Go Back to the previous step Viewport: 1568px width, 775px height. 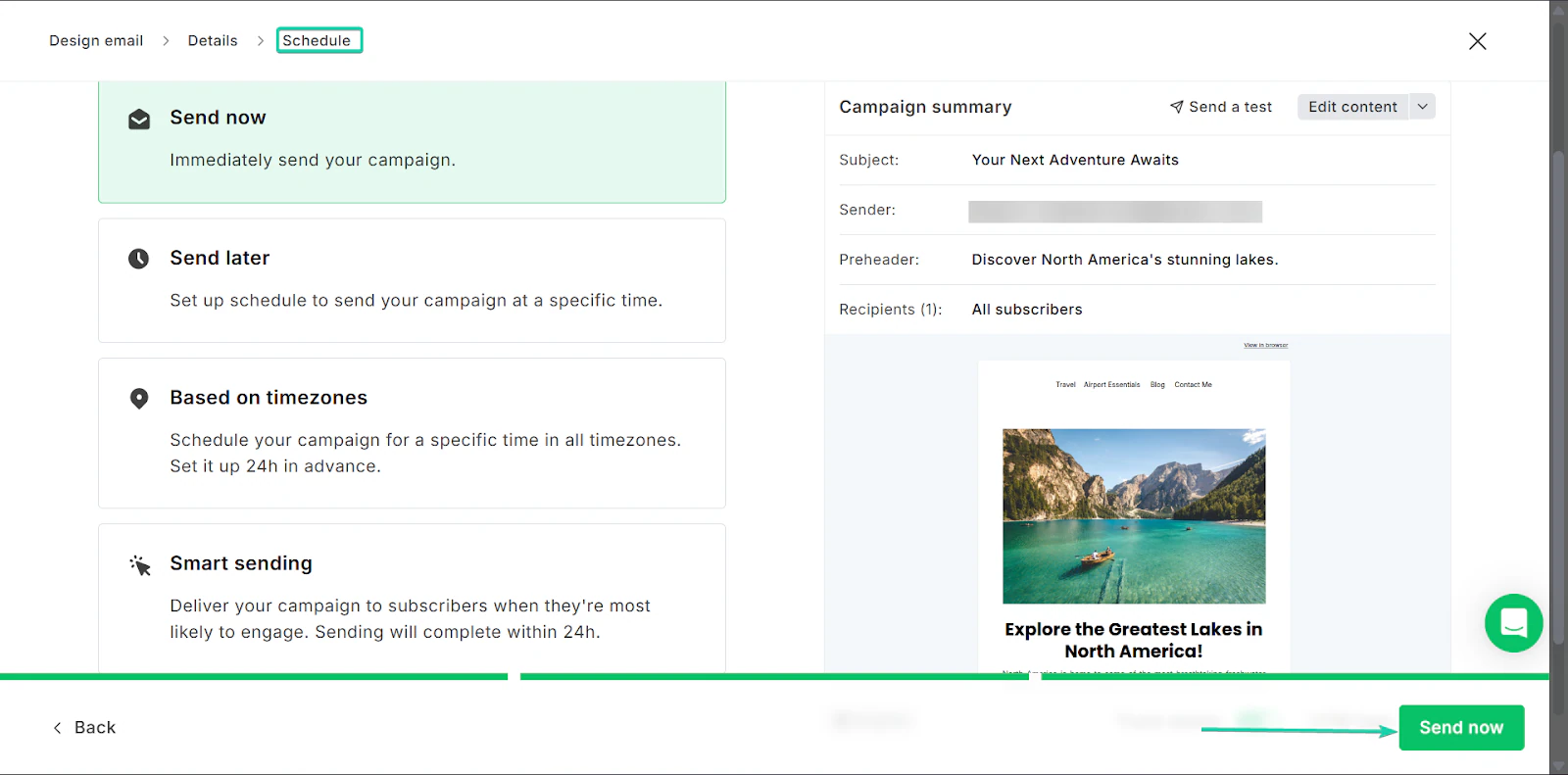(x=84, y=728)
